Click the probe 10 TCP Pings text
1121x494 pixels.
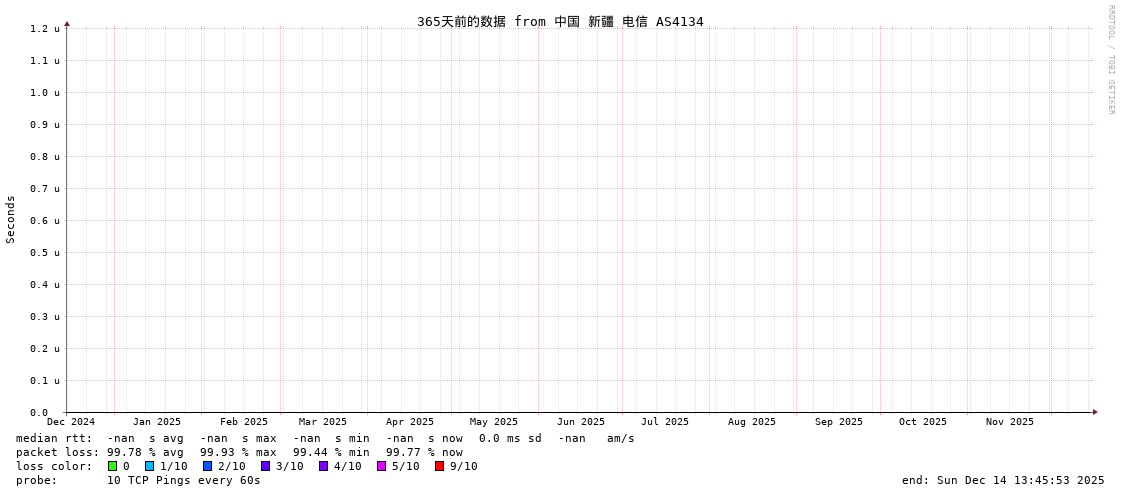[183, 480]
